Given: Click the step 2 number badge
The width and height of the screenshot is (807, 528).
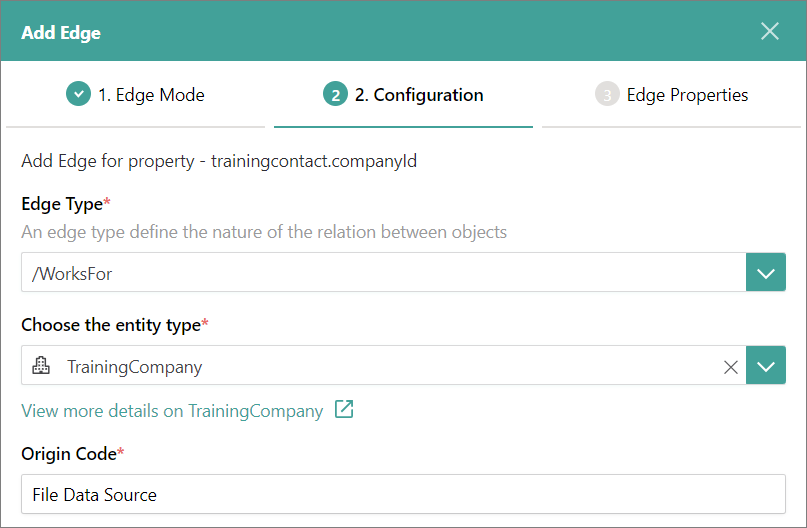Looking at the screenshot, I should click(x=335, y=95).
